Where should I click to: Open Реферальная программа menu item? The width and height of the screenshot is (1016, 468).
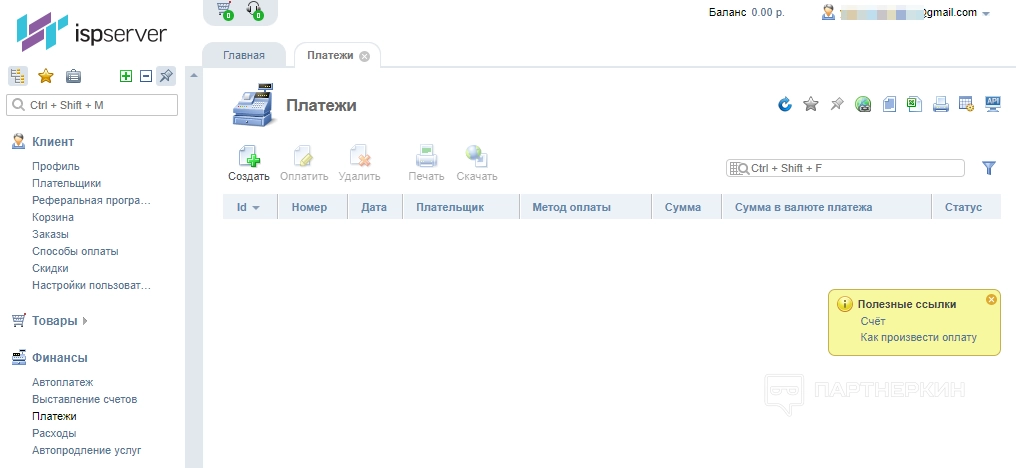(91, 200)
